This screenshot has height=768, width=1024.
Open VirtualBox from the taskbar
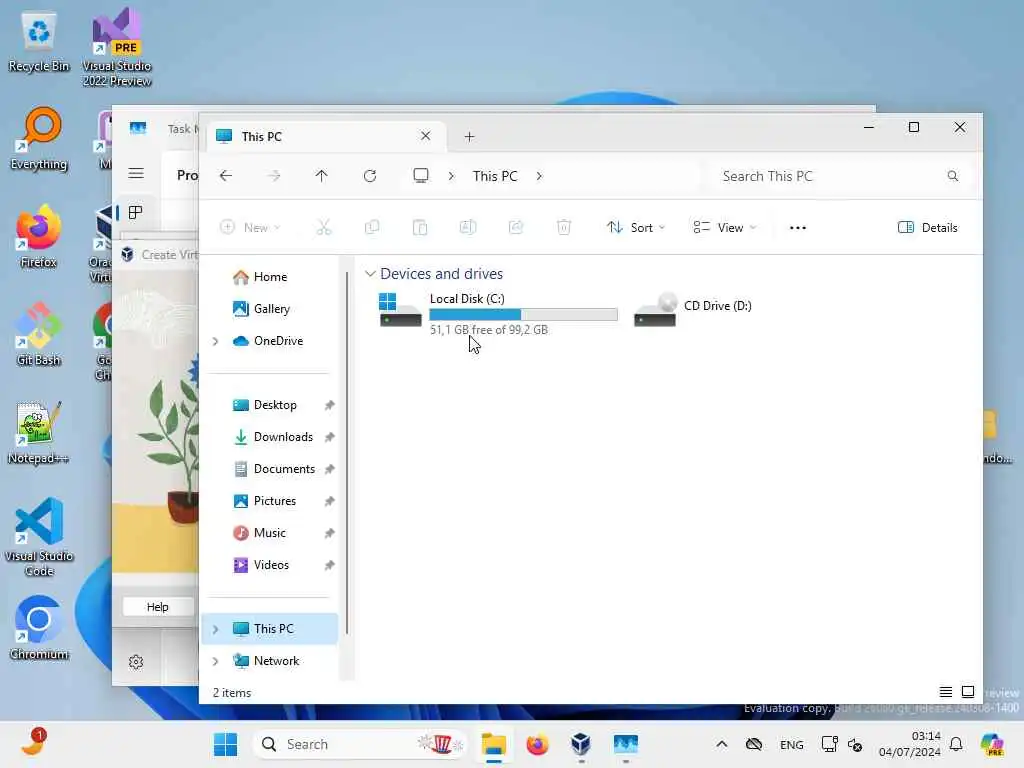(581, 744)
